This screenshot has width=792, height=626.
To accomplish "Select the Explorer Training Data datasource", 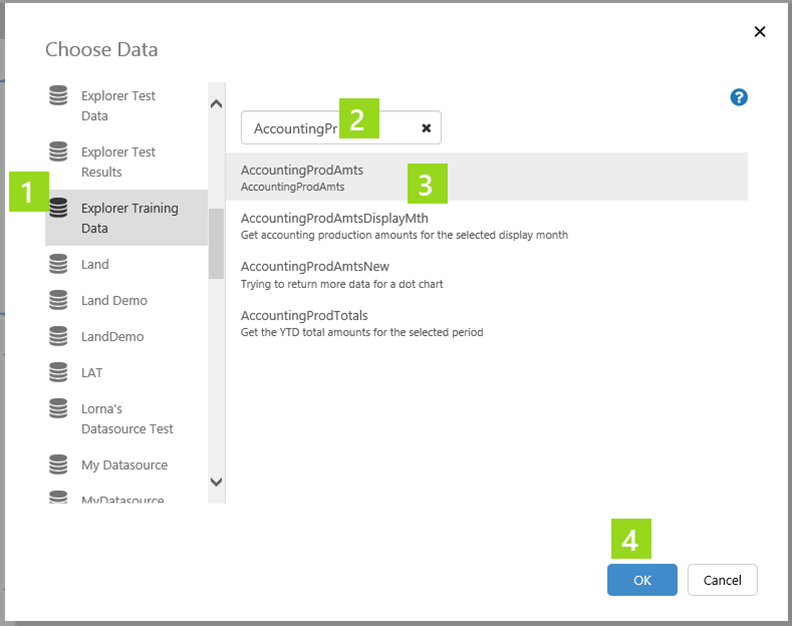I will point(129,218).
